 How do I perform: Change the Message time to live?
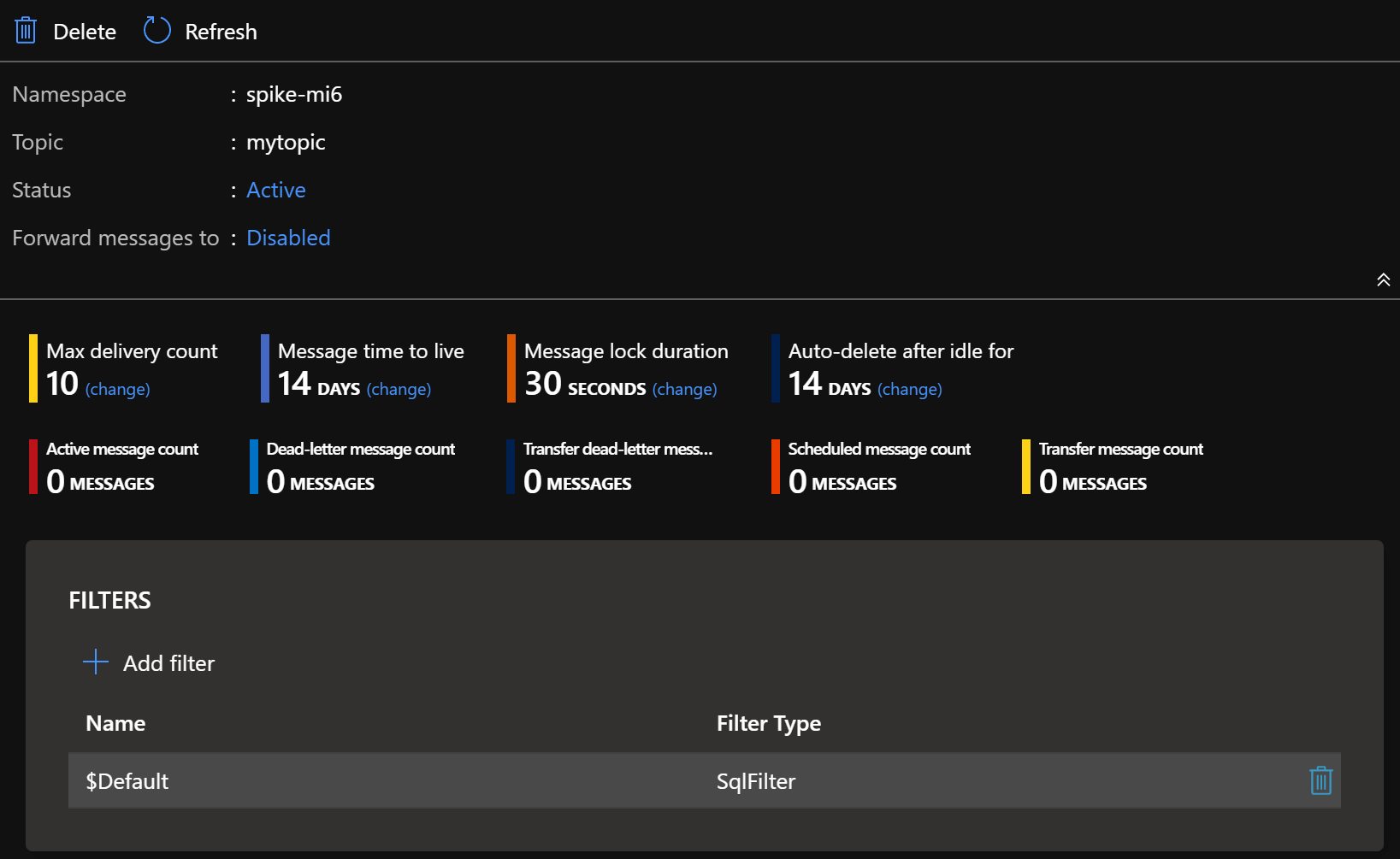399,389
